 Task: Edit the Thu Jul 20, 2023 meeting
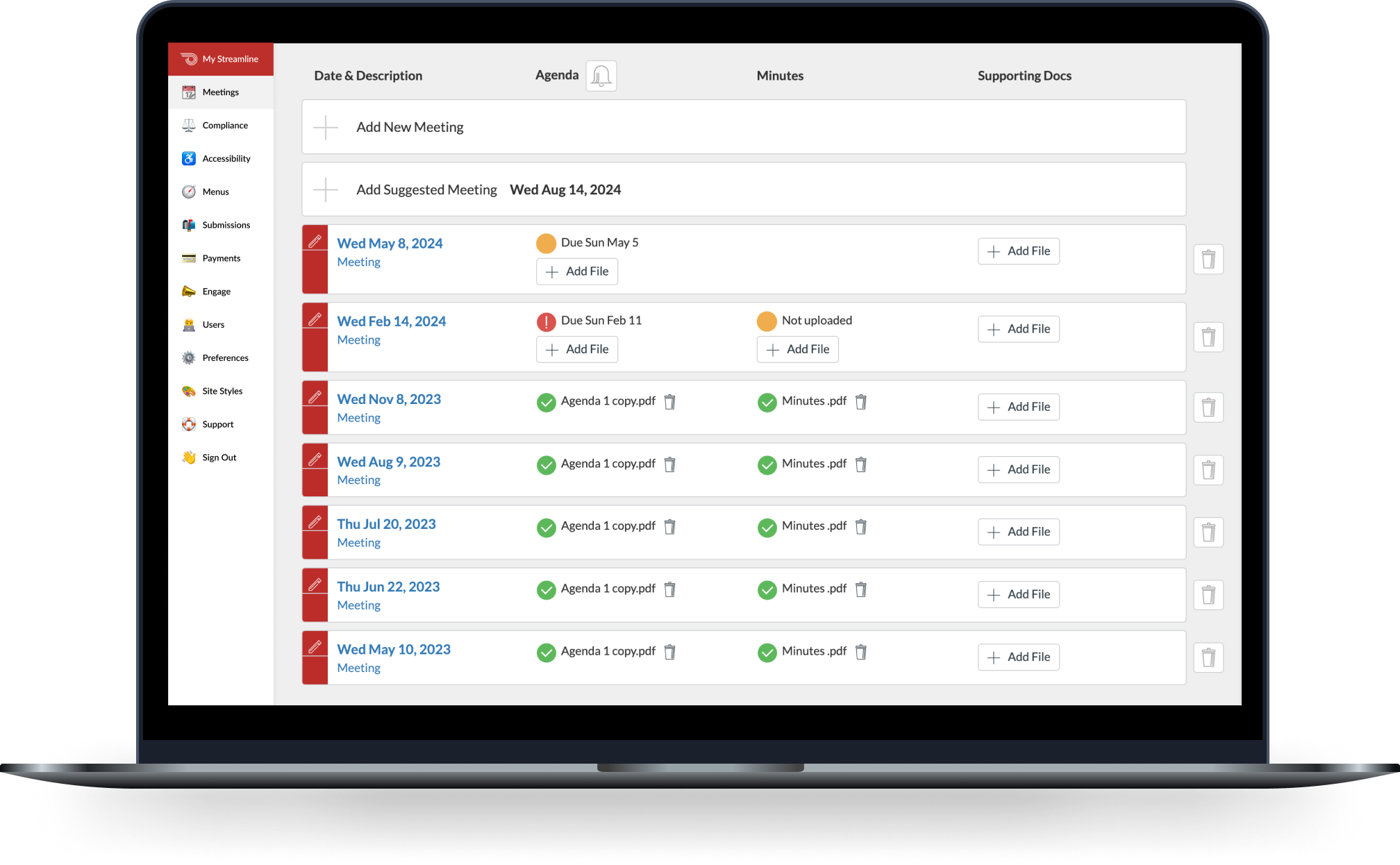tap(315, 522)
